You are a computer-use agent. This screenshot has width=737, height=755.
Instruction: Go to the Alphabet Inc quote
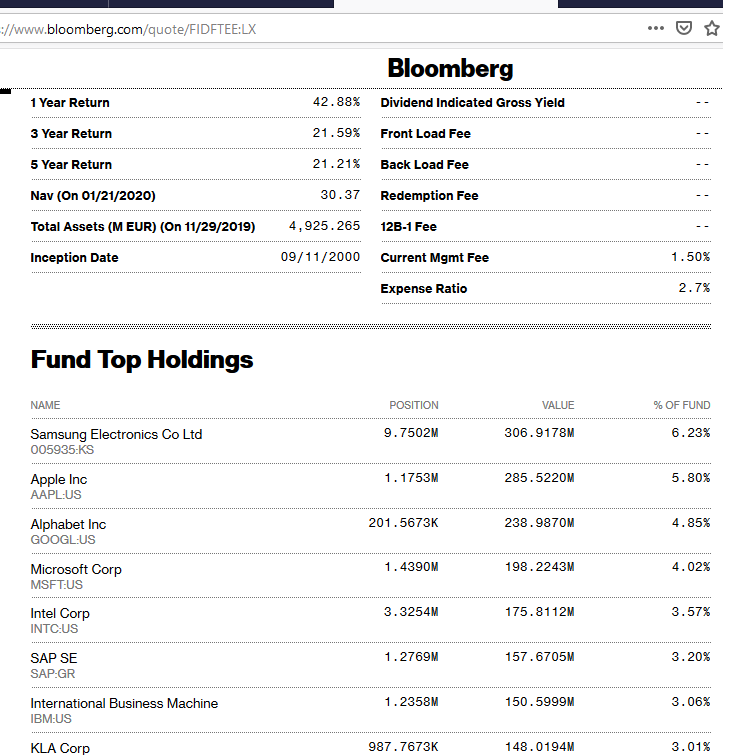coord(68,524)
